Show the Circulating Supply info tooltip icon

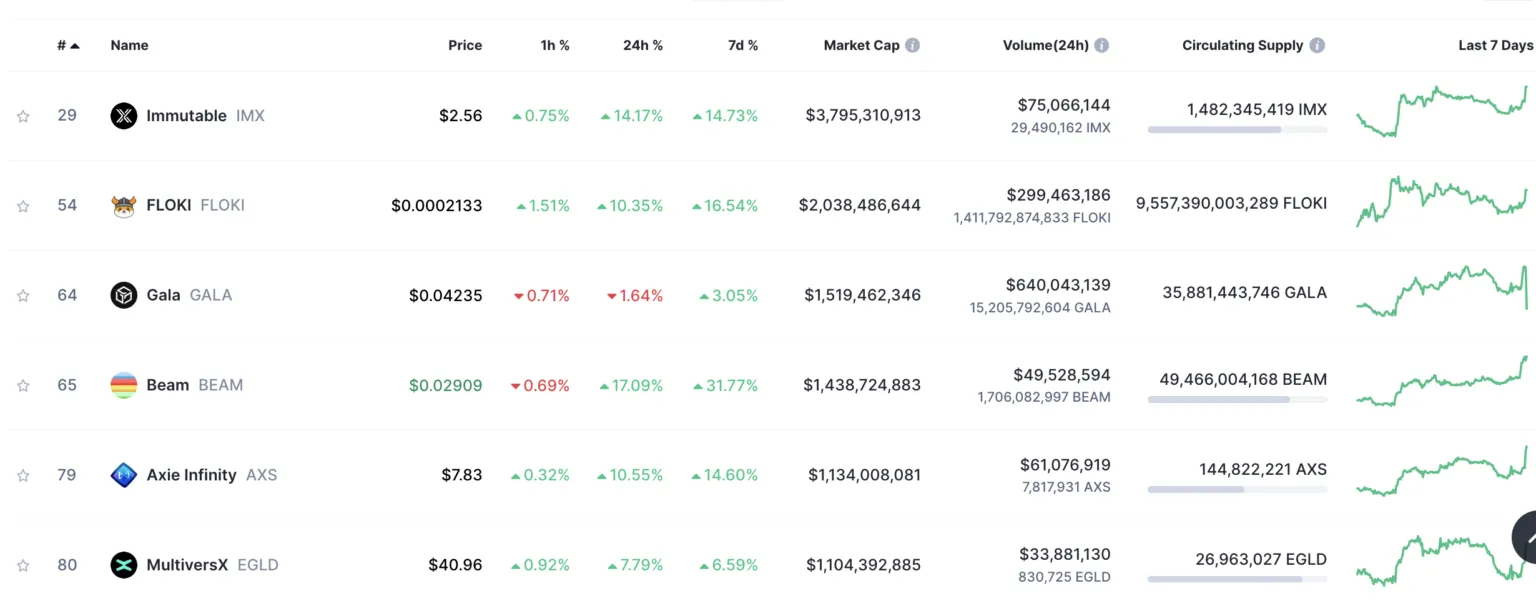1317,45
